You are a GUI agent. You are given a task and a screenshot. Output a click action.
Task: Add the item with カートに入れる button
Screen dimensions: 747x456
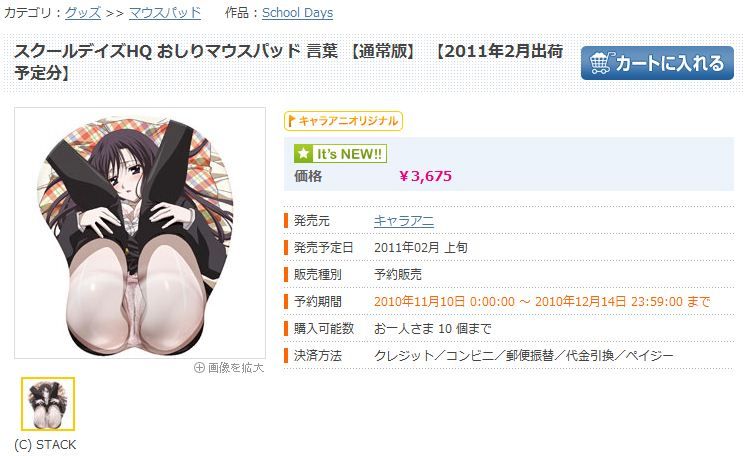click(x=657, y=63)
